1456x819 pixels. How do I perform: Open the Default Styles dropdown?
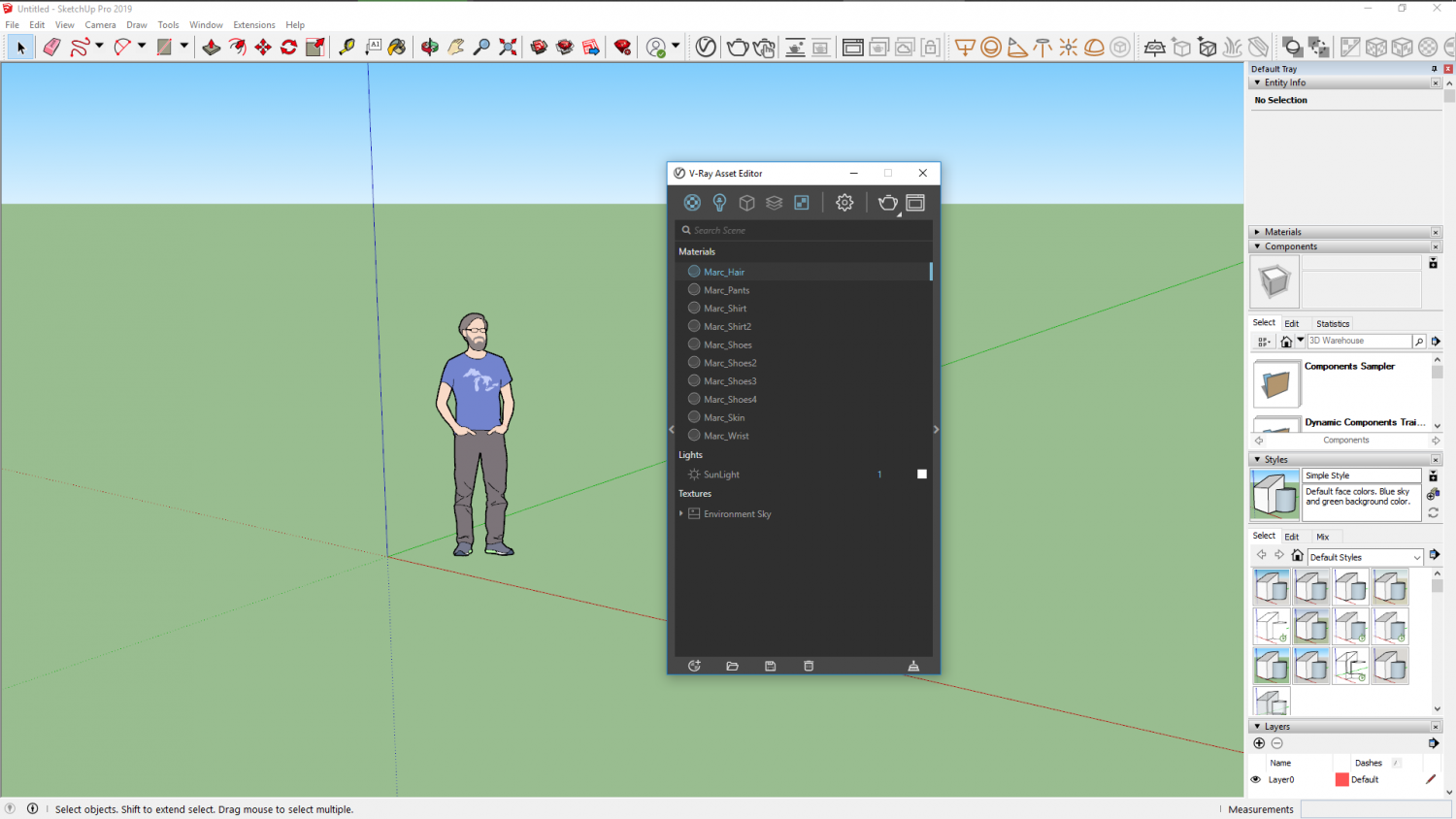1417,557
